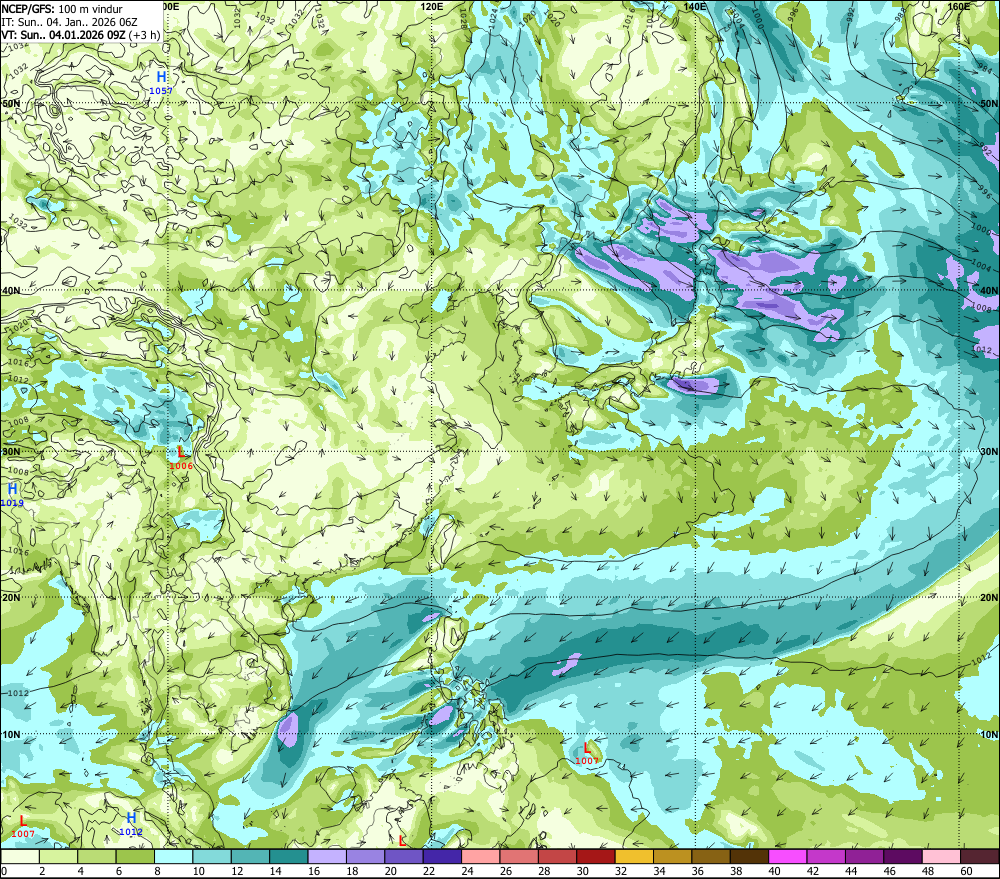This screenshot has height=879, width=1000.
Task: Select the deep purple 46–48 legend swatch
Action: [903, 856]
